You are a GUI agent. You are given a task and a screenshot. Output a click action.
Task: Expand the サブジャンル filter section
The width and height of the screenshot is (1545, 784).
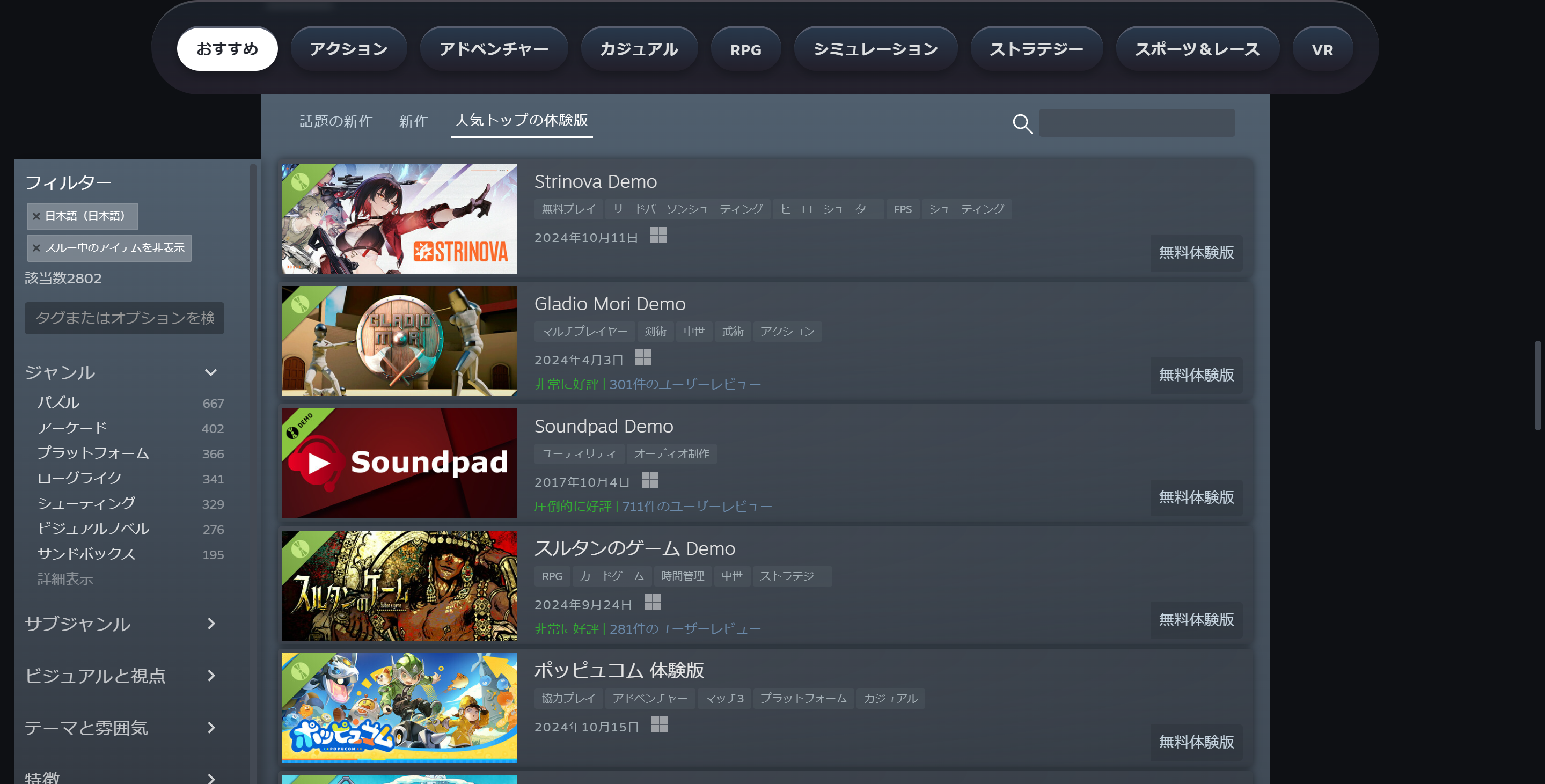211,624
